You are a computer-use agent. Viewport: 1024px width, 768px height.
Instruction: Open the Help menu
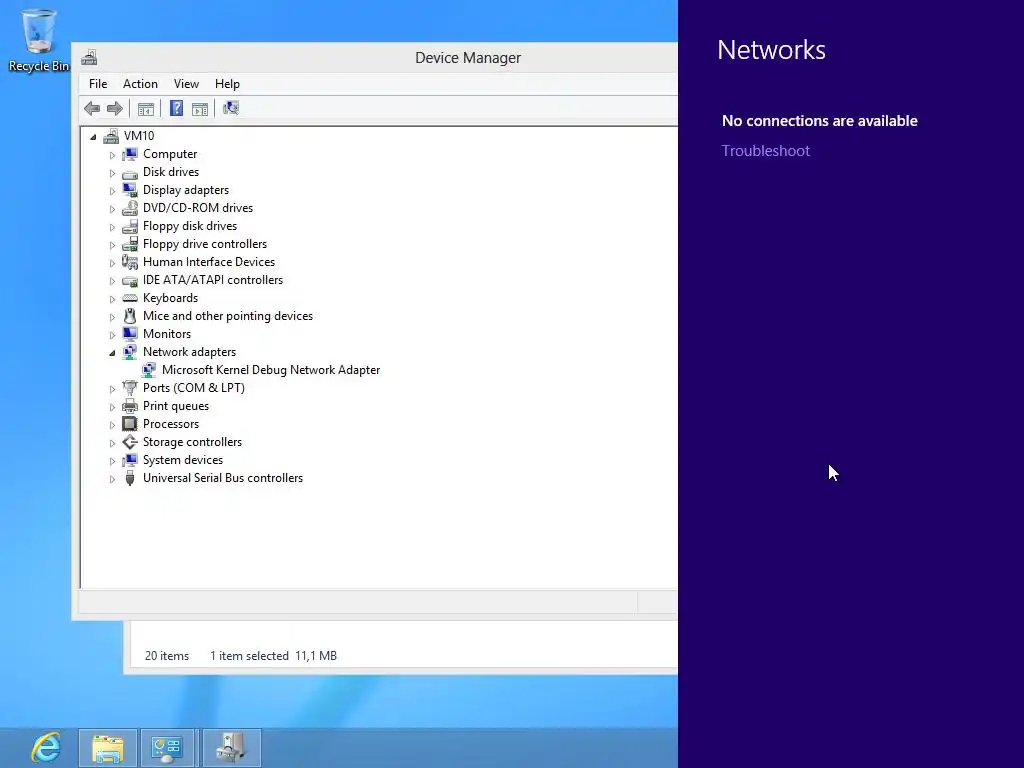(x=227, y=84)
